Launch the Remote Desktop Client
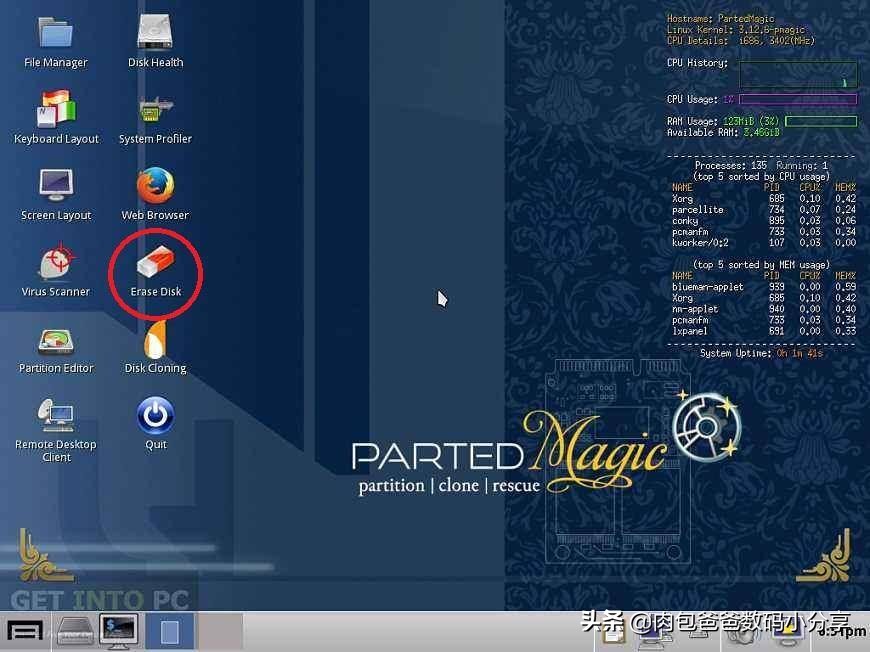 coord(56,415)
